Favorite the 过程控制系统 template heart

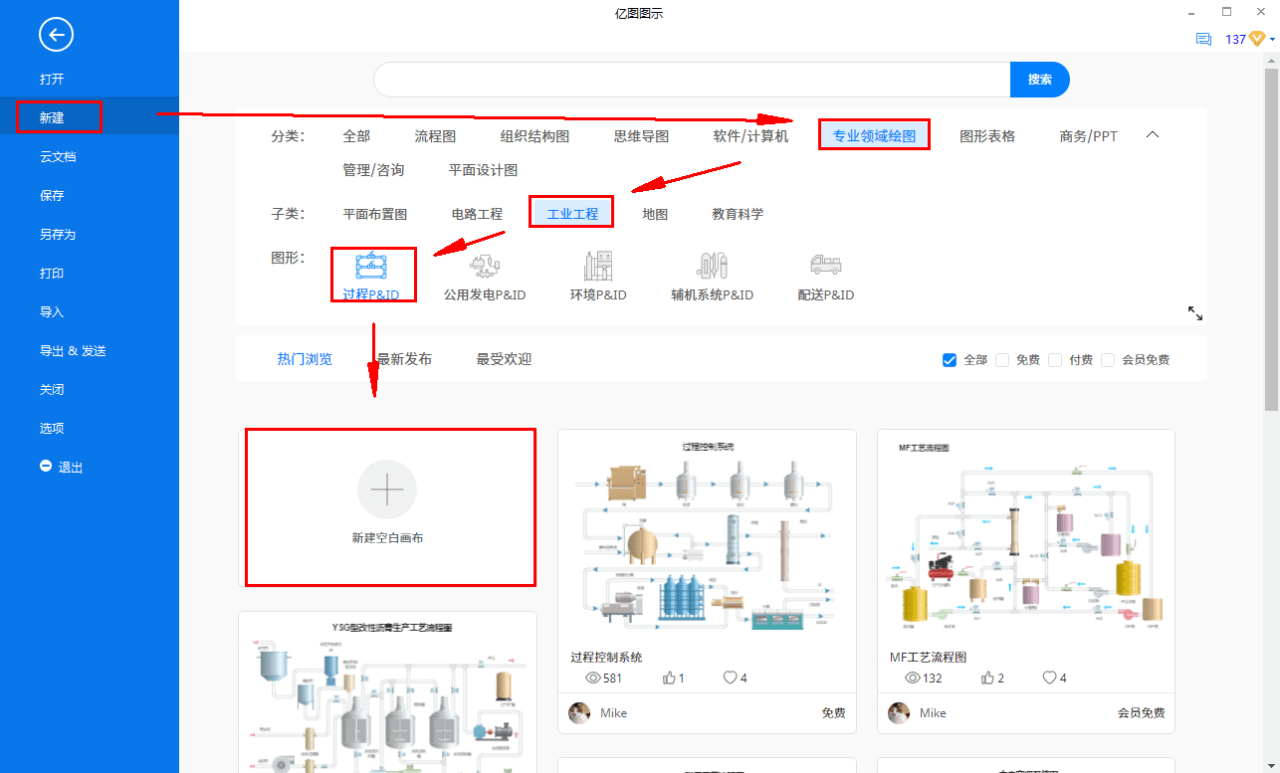point(730,678)
